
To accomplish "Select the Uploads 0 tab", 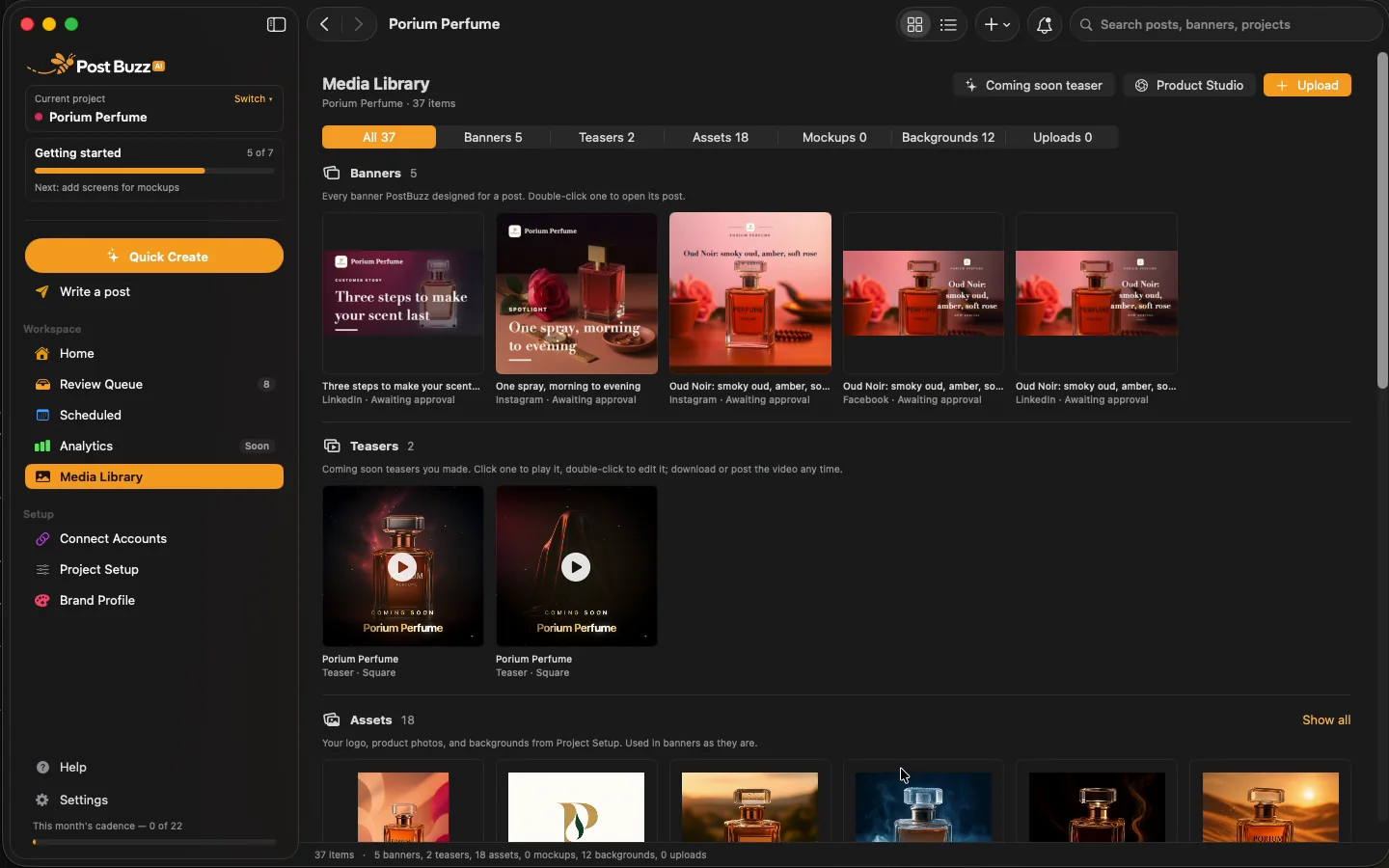I will 1062,138.
